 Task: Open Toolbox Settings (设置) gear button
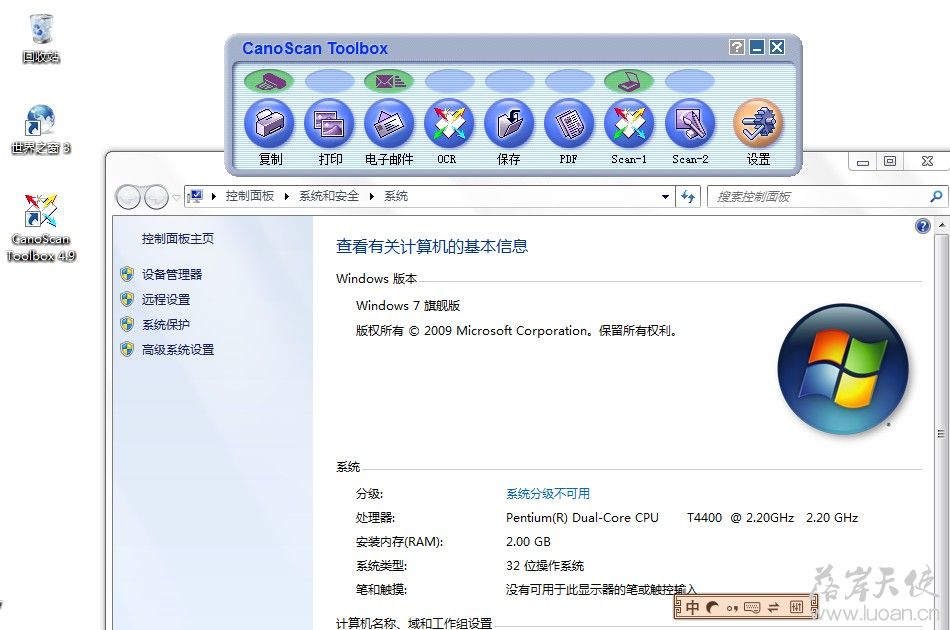(758, 124)
